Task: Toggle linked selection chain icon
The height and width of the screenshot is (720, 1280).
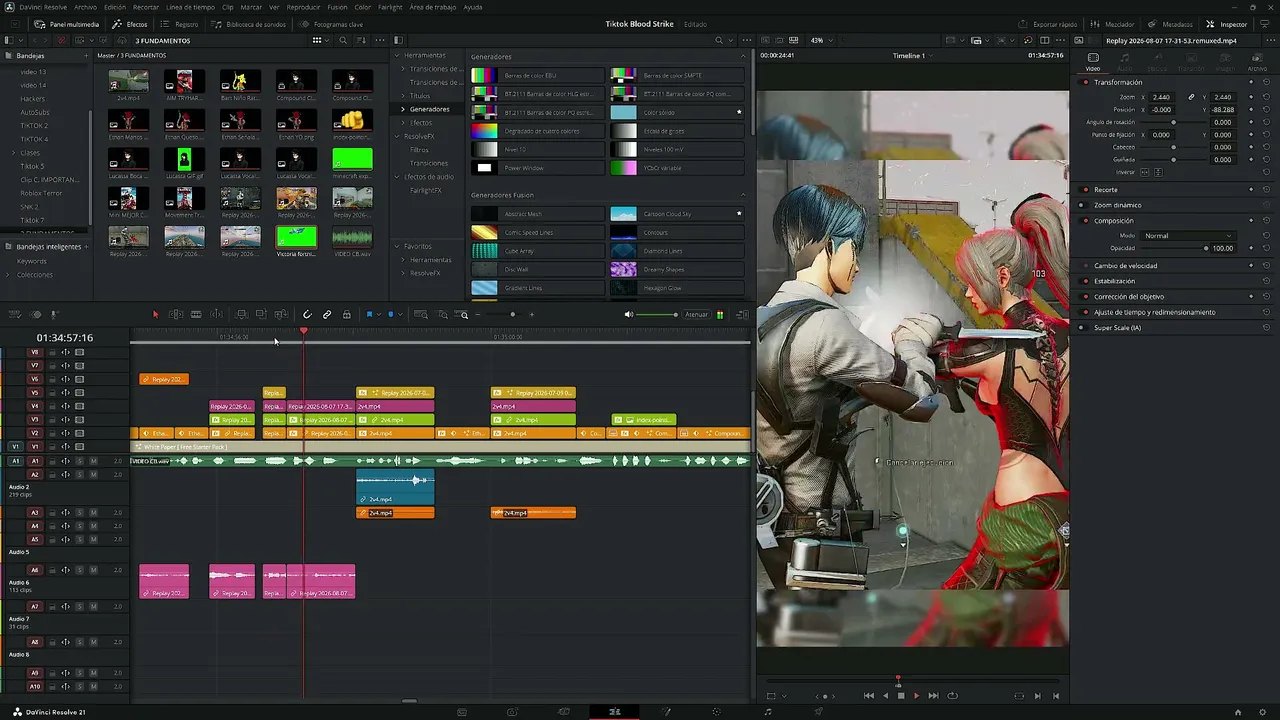Action: coord(327,315)
